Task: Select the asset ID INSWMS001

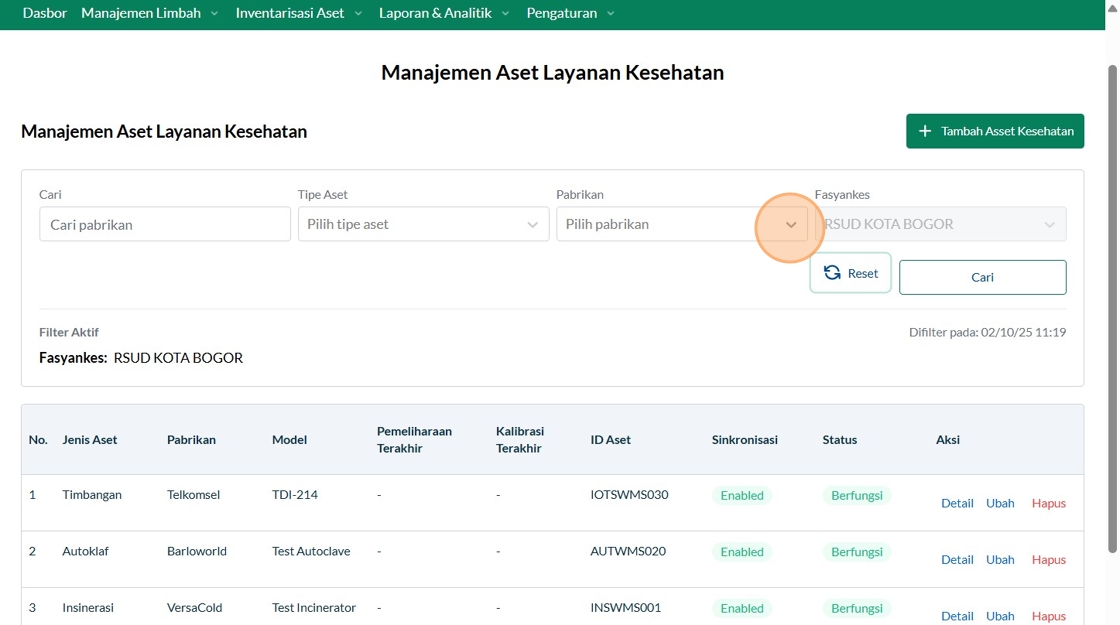Action: [626, 607]
